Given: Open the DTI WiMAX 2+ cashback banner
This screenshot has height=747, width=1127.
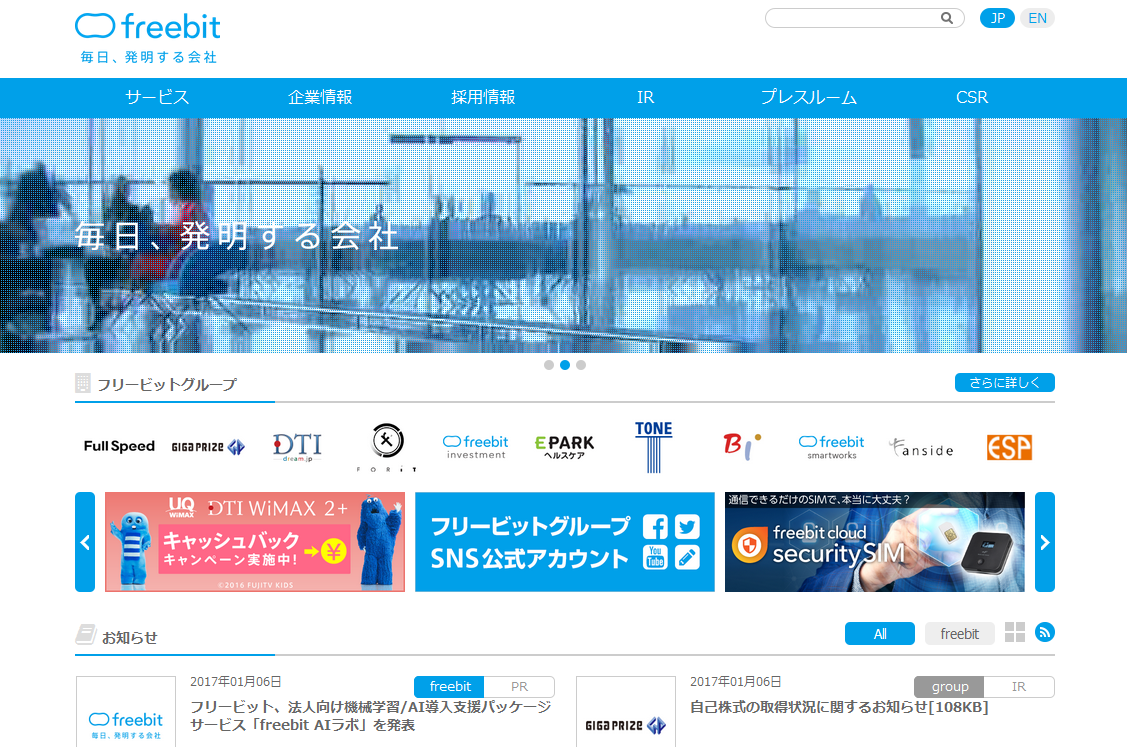Looking at the screenshot, I should pos(255,542).
